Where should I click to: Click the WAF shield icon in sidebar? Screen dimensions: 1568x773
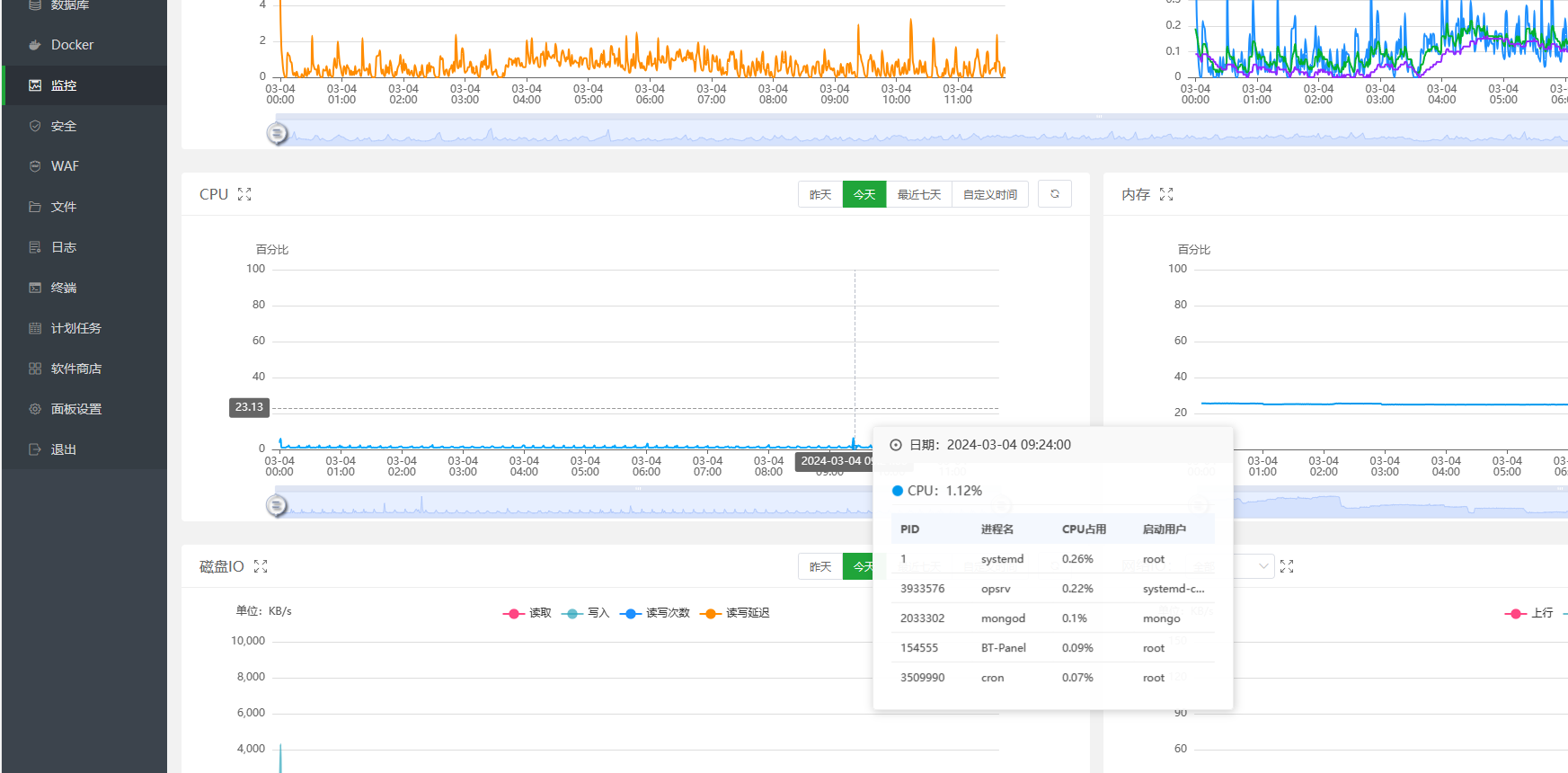tap(35, 166)
